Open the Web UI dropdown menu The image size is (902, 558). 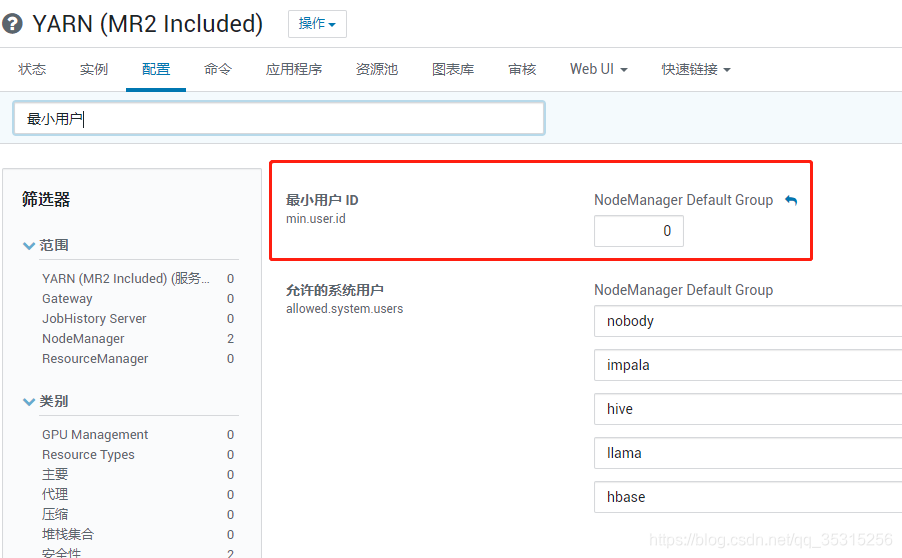click(x=598, y=69)
